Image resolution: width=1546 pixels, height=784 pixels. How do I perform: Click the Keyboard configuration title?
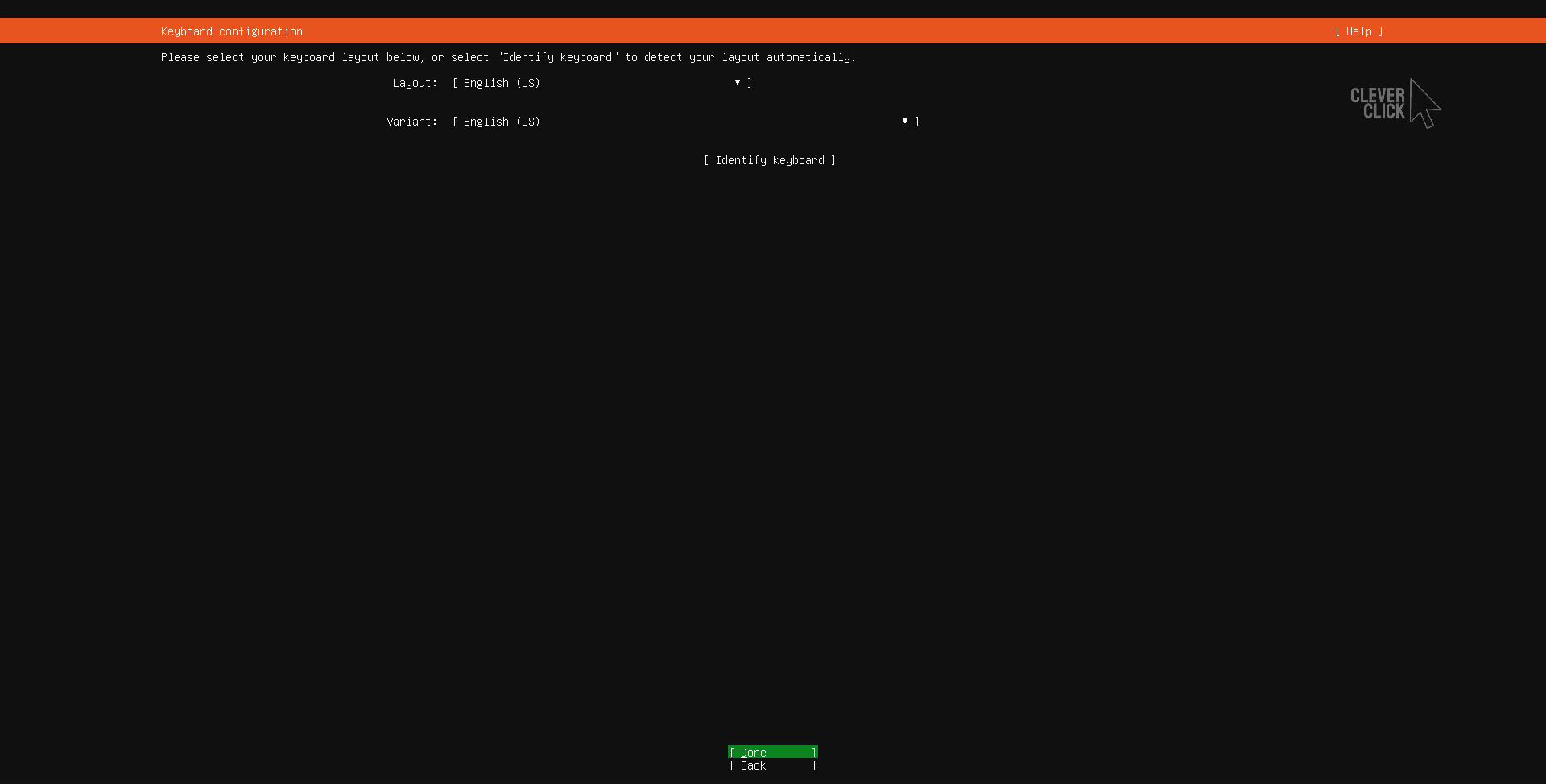tap(231, 31)
